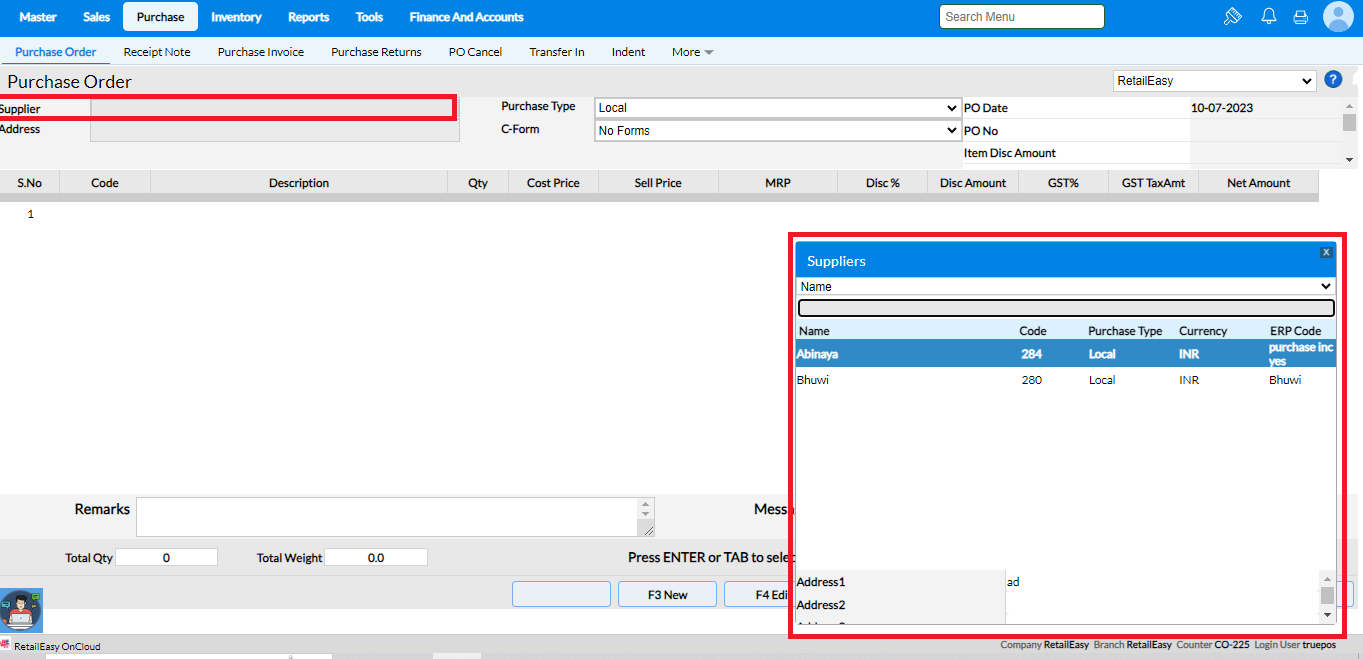Open the blue help question mark icon
Image resolution: width=1363 pixels, height=659 pixels.
1333,80
